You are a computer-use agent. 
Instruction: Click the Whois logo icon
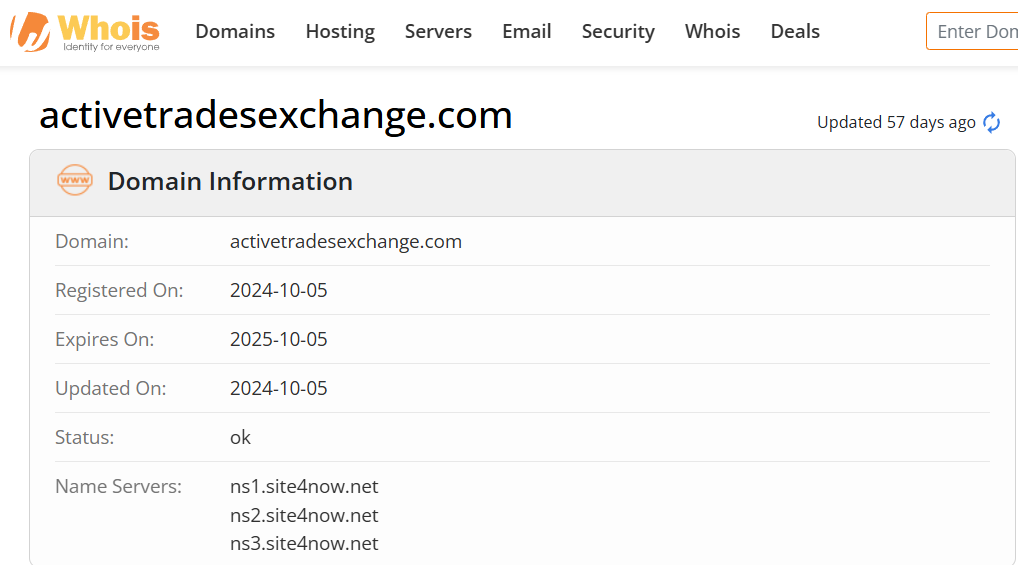[85, 31]
